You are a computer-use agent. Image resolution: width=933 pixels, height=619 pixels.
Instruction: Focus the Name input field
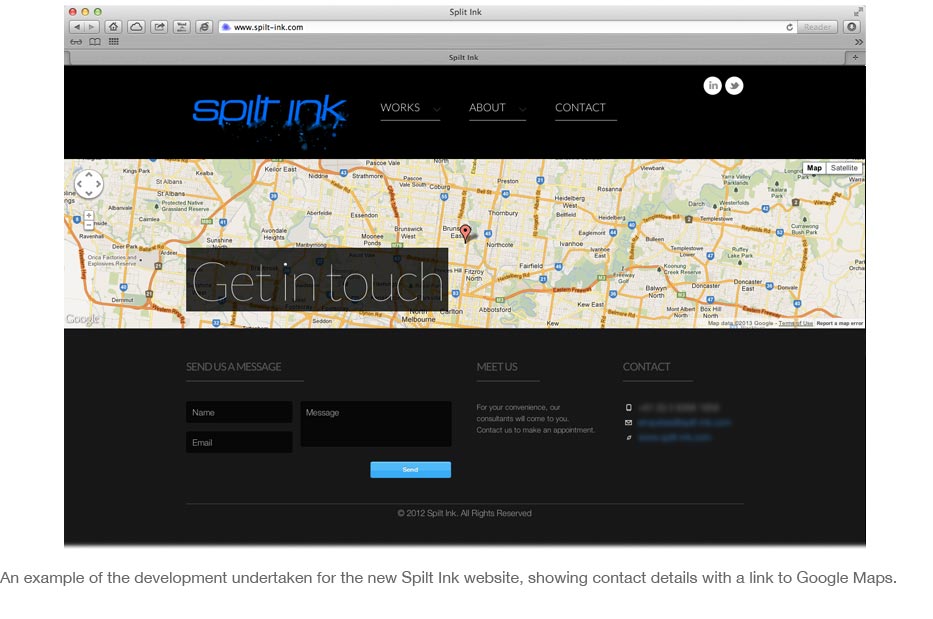tap(239, 412)
